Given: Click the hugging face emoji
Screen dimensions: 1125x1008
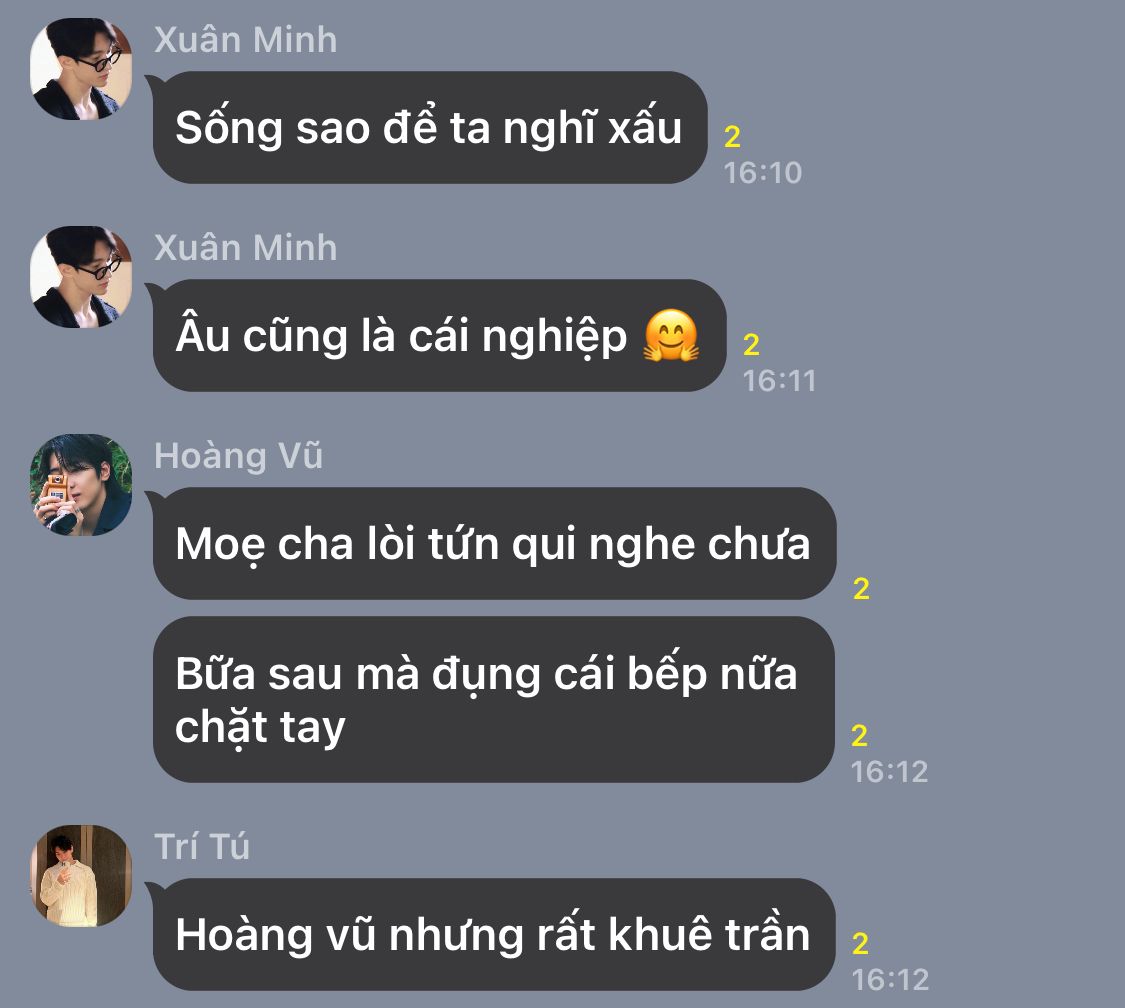Looking at the screenshot, I should (x=671, y=335).
